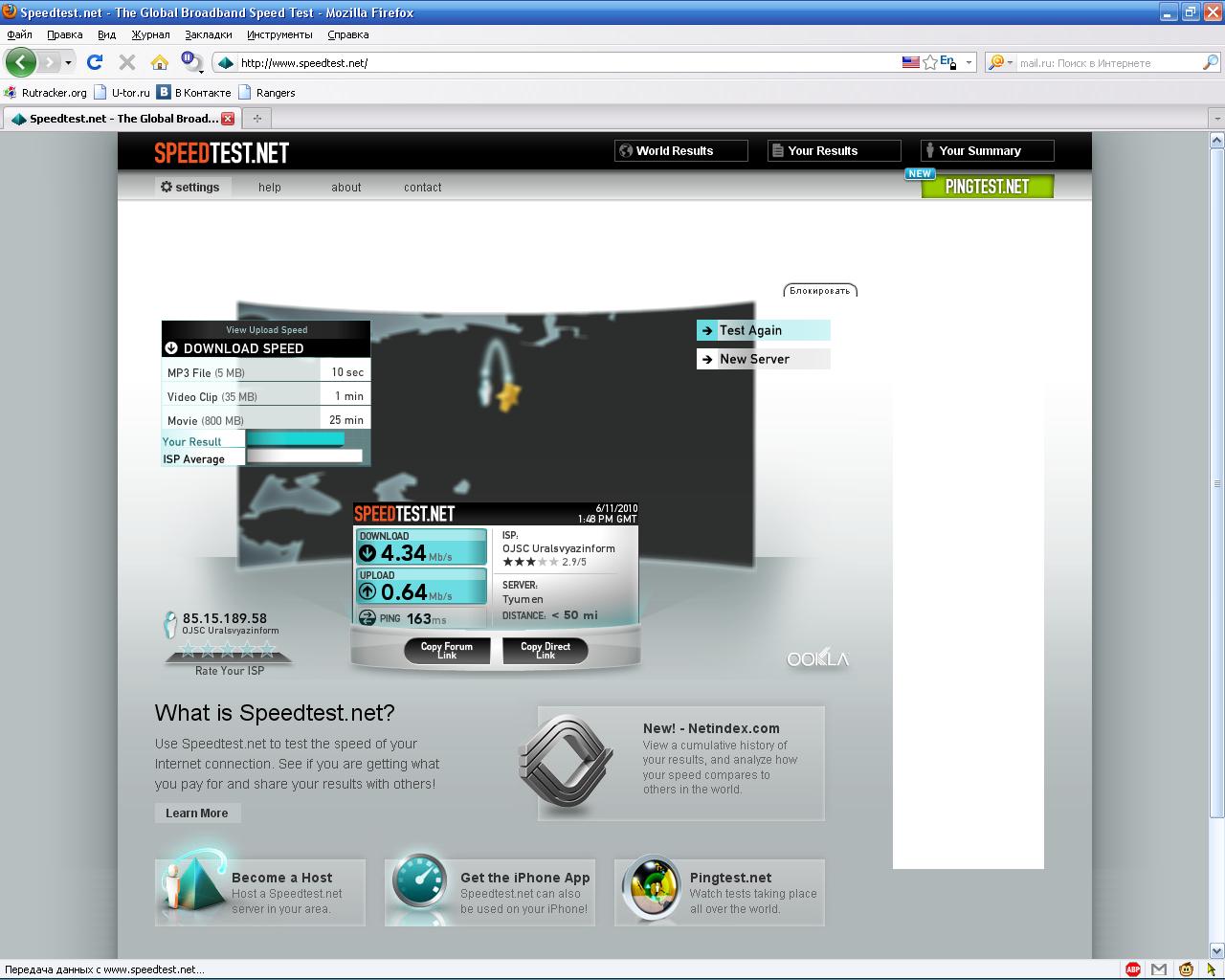The height and width of the screenshot is (980, 1225).
Task: Reload the Speedtest page
Action: point(95,62)
